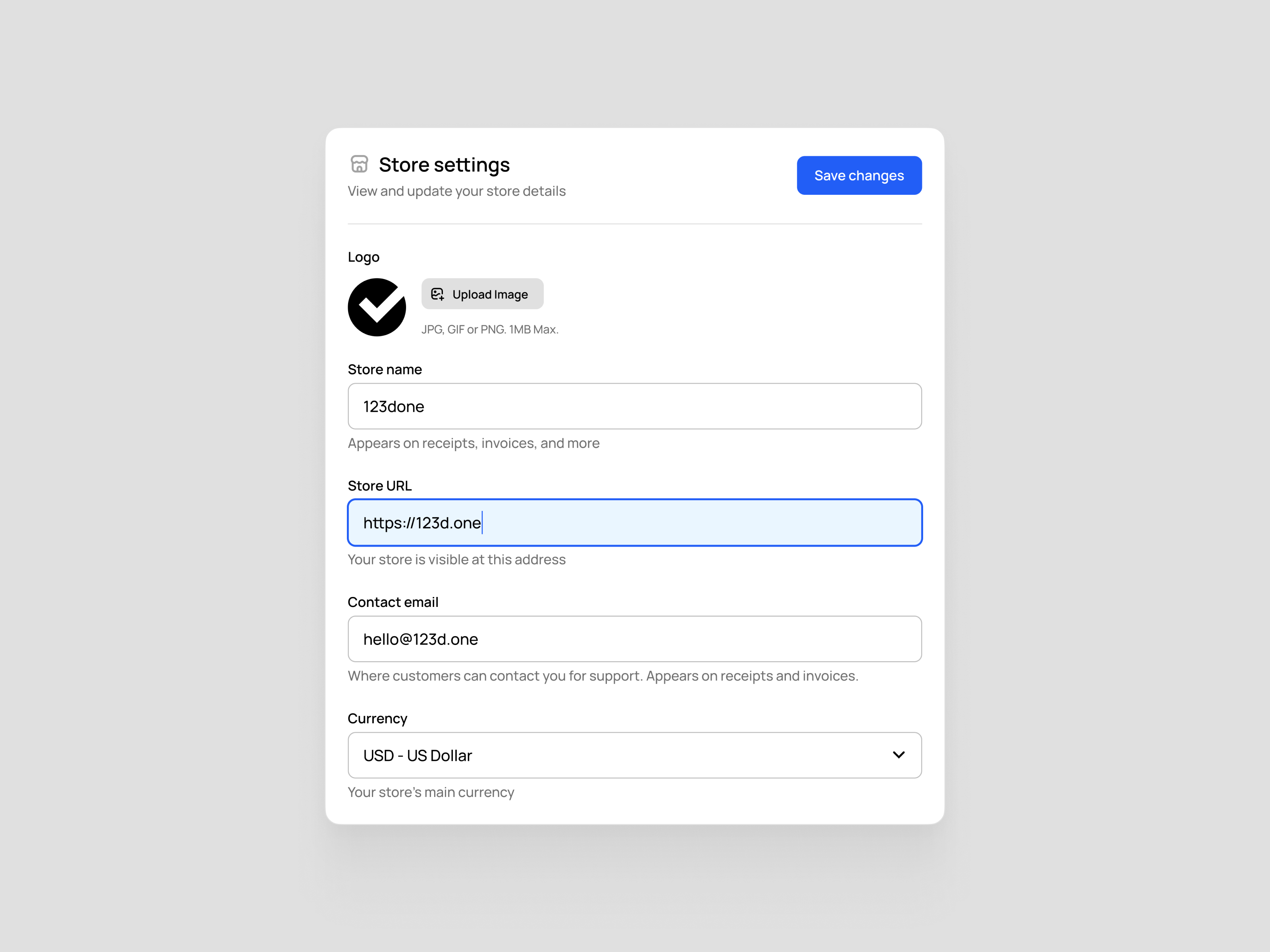Click the JPG, GIF or PNG size hint
The width and height of the screenshot is (1270, 952).
pyautogui.click(x=490, y=329)
